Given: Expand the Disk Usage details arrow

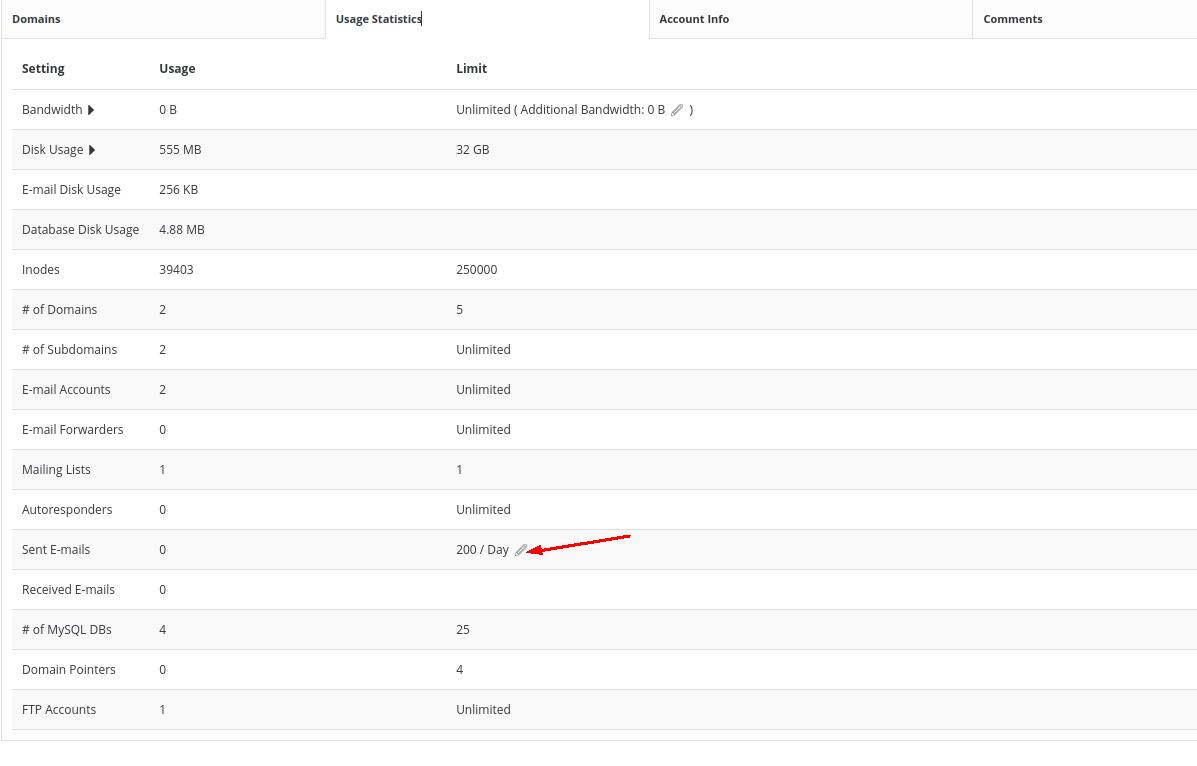Looking at the screenshot, I should tap(92, 150).
